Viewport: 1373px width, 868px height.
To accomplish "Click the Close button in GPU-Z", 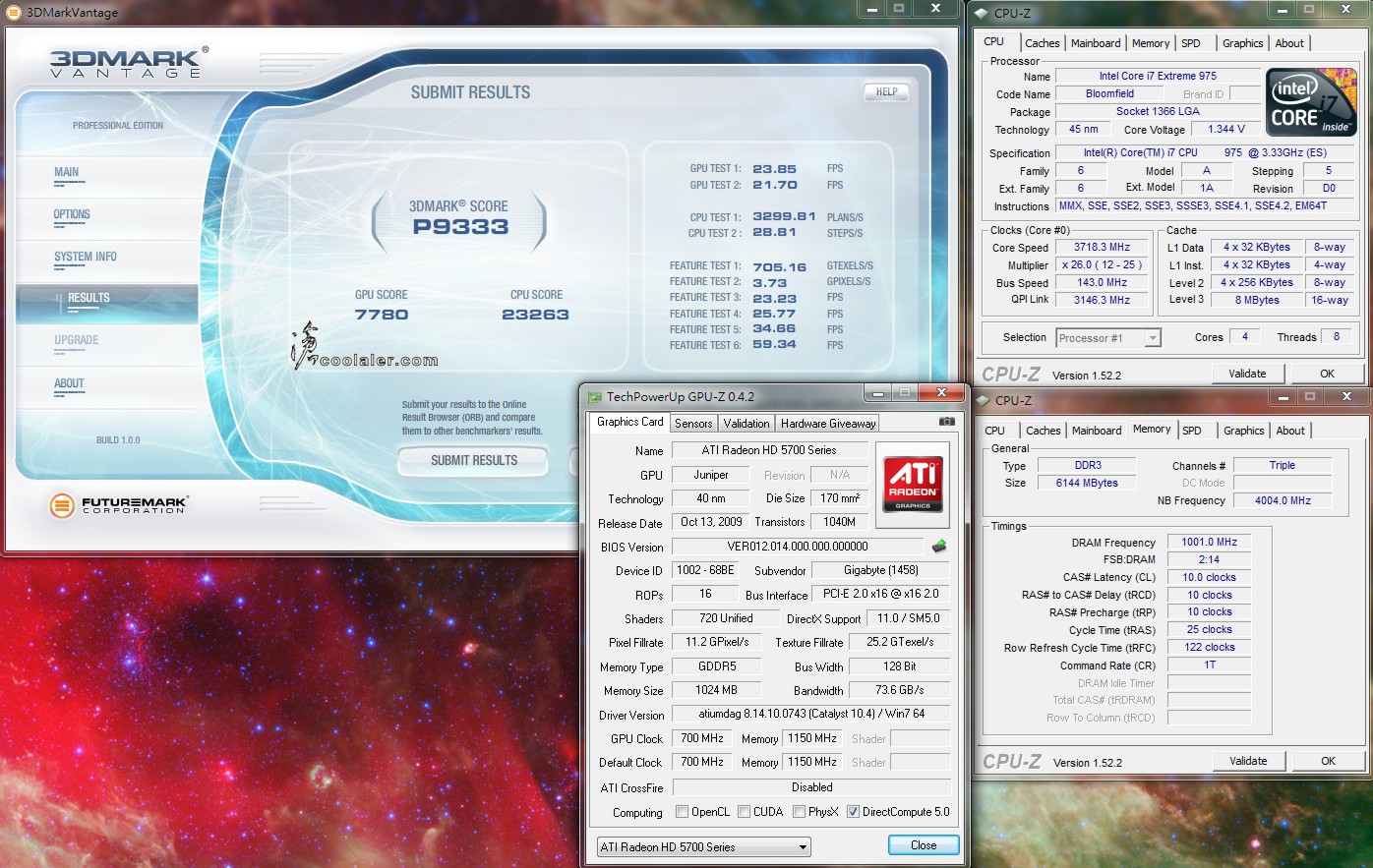I will coord(924,845).
